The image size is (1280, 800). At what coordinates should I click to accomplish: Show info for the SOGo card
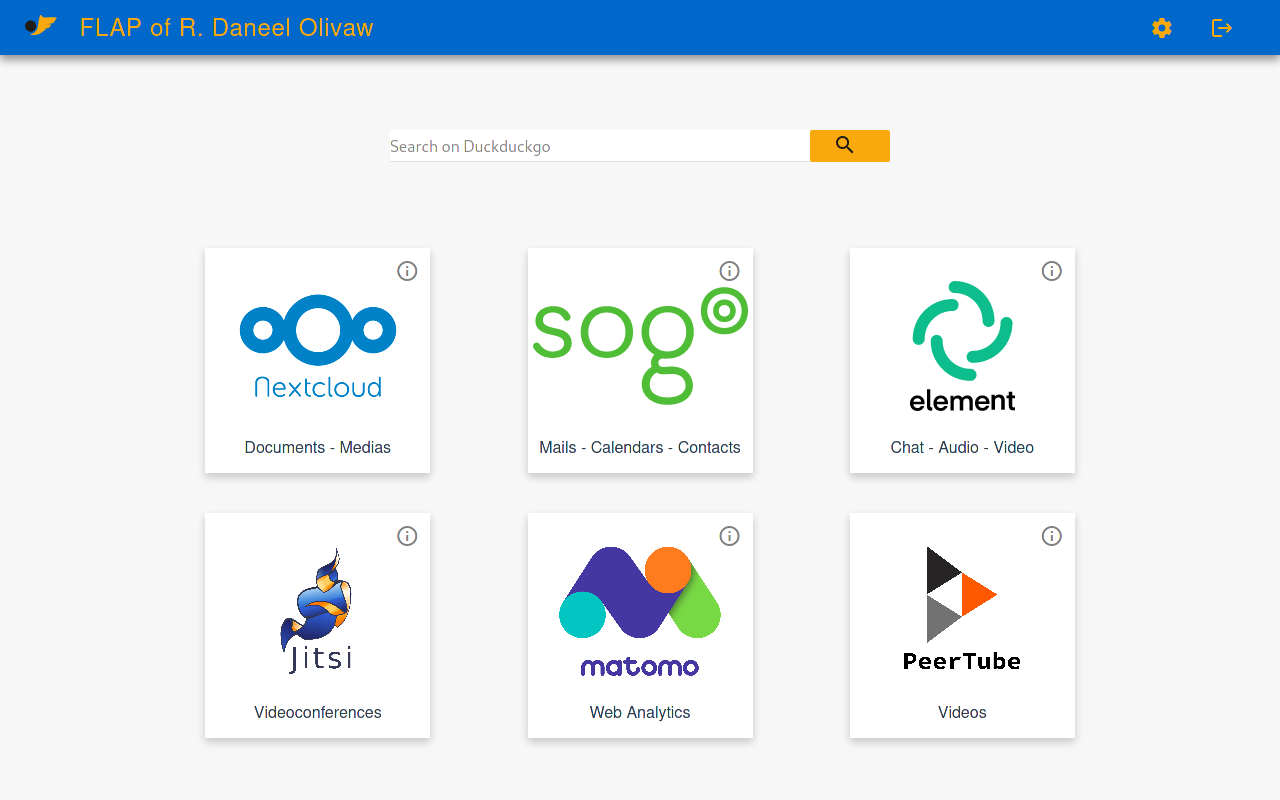[x=730, y=271]
